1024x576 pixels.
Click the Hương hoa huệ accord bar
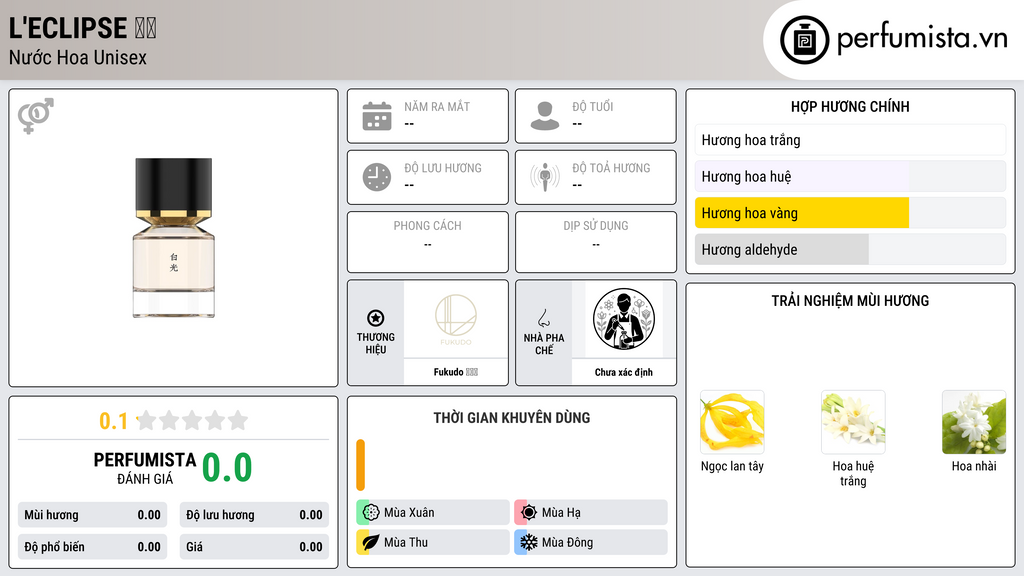point(850,176)
